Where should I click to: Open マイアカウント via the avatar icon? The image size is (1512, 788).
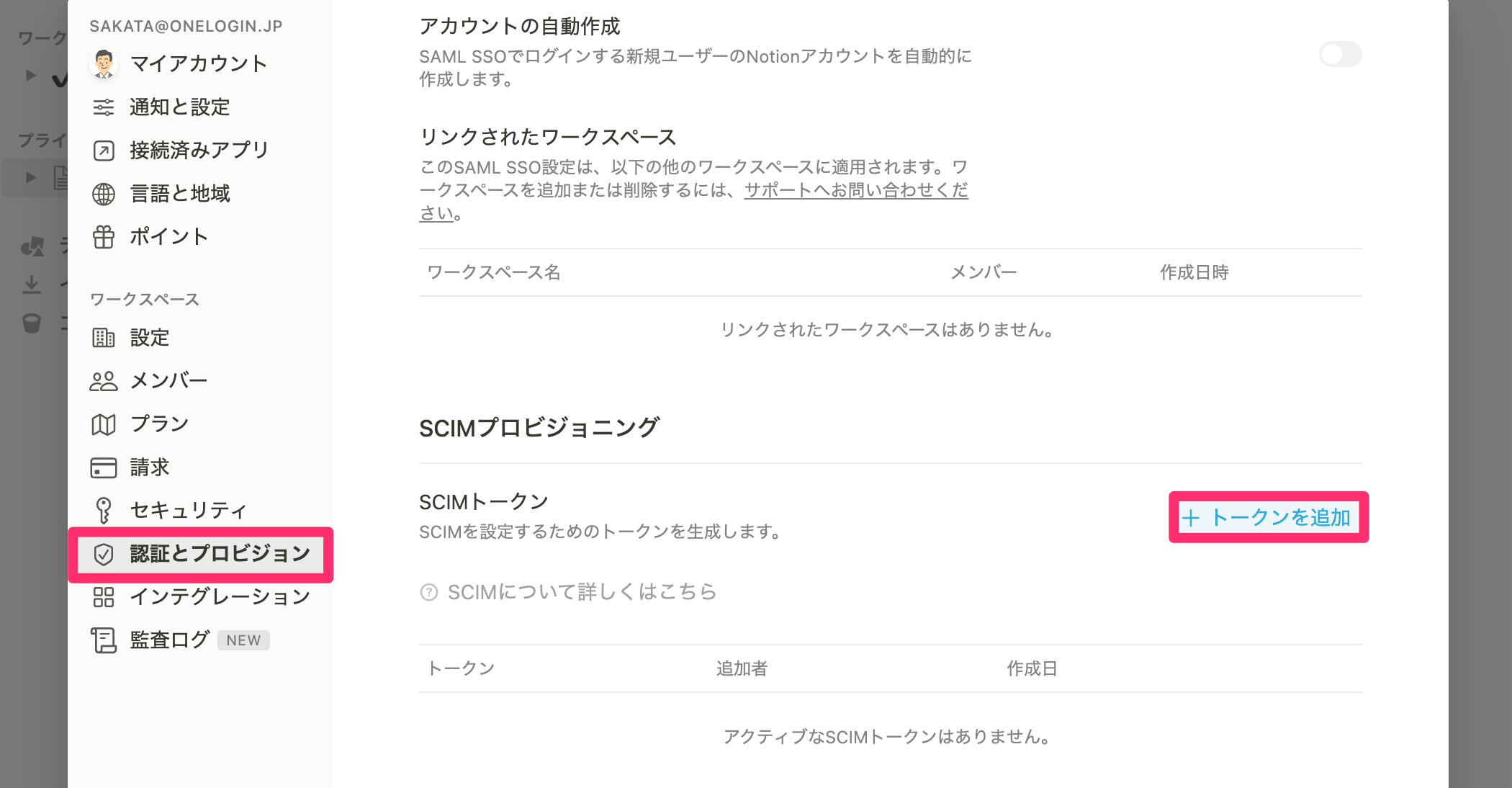point(104,63)
